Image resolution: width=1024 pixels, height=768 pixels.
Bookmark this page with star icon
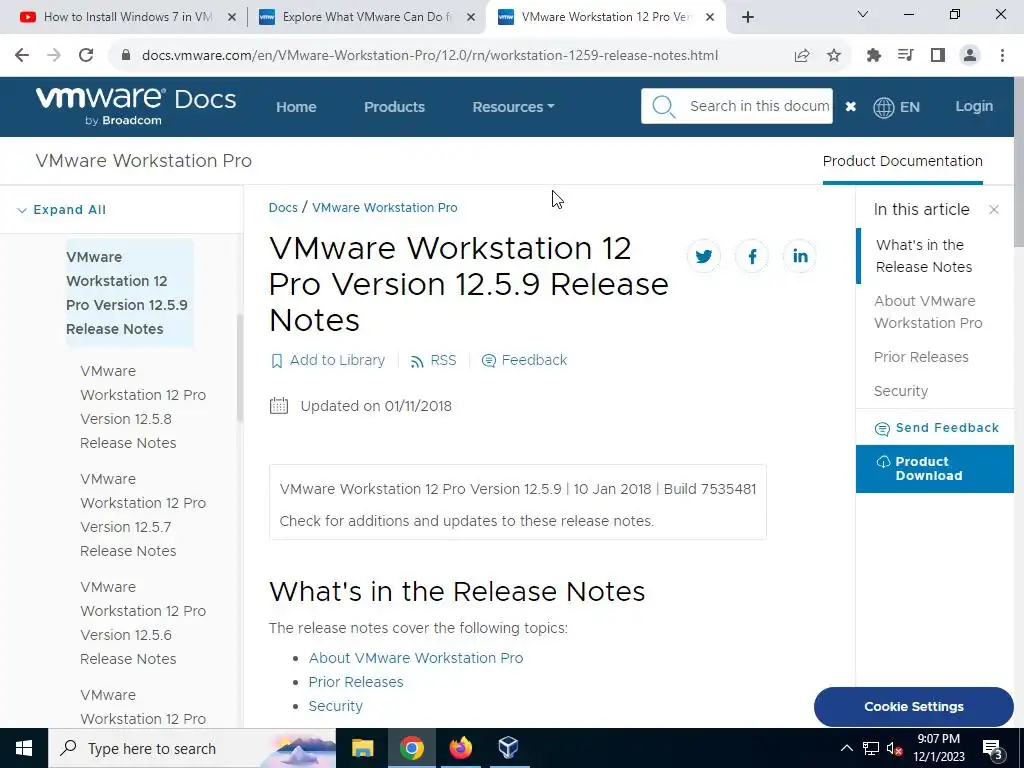pos(834,56)
